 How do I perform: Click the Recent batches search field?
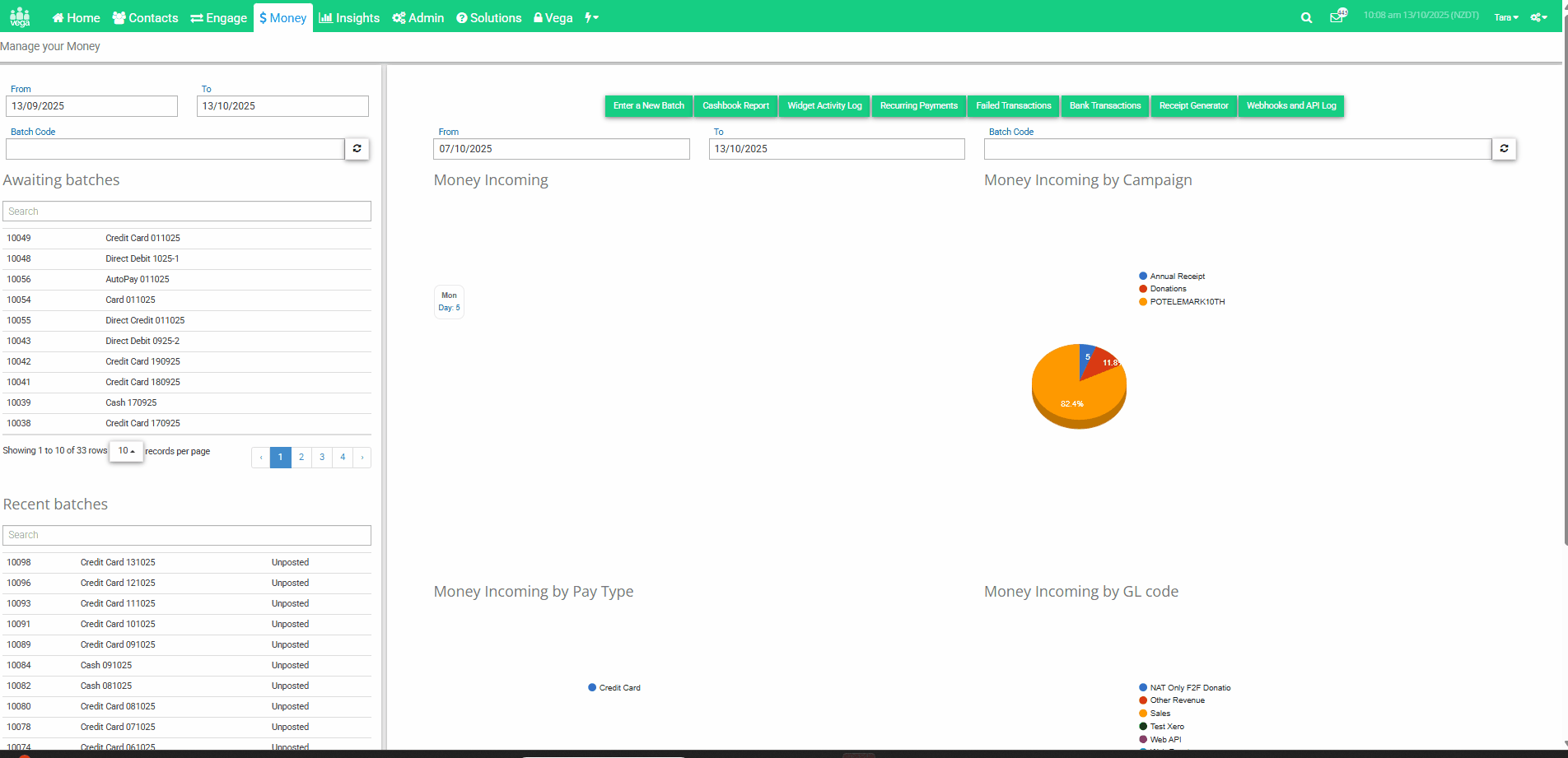tap(187, 535)
